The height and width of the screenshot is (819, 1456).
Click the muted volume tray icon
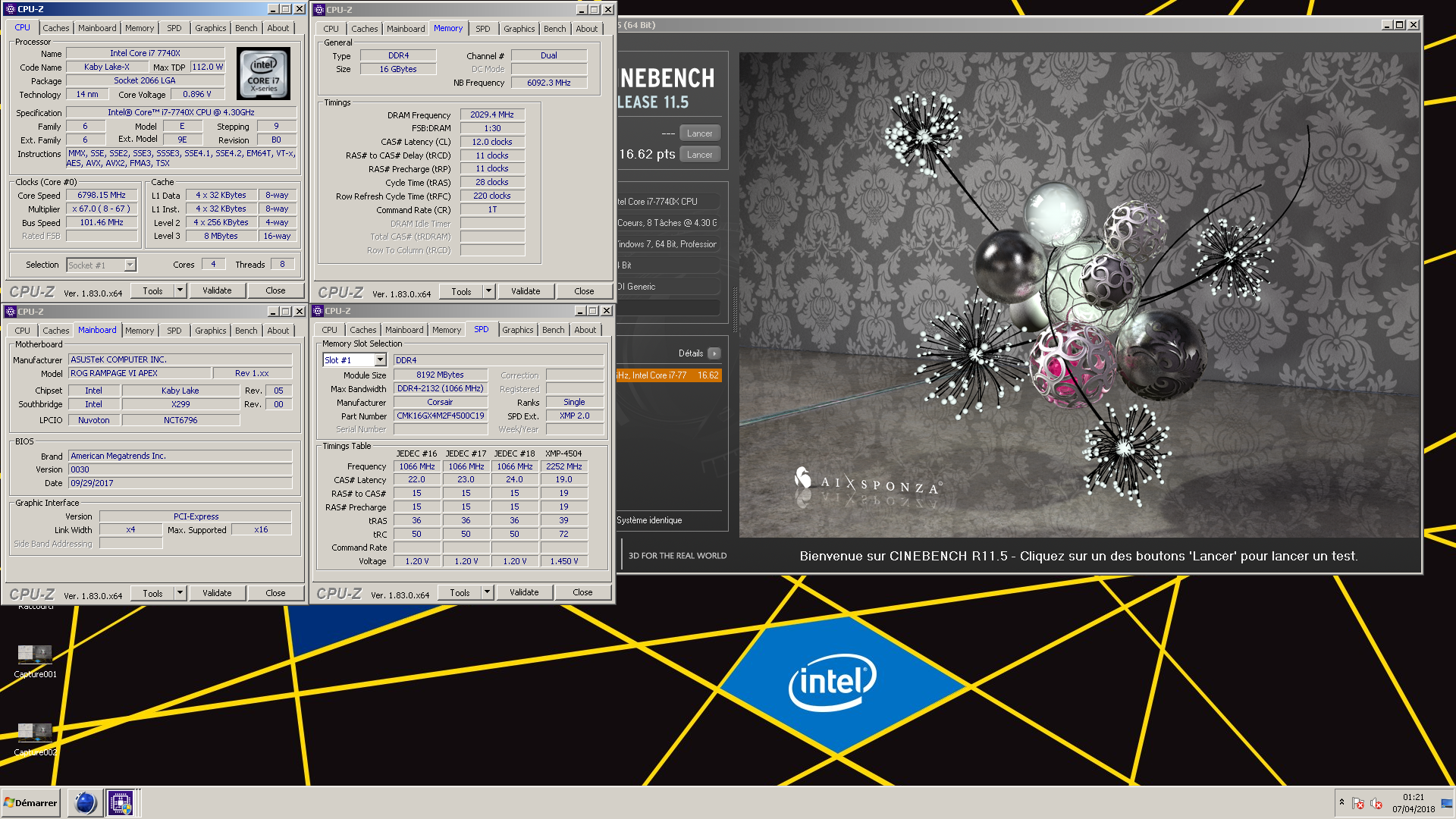coord(1376,803)
